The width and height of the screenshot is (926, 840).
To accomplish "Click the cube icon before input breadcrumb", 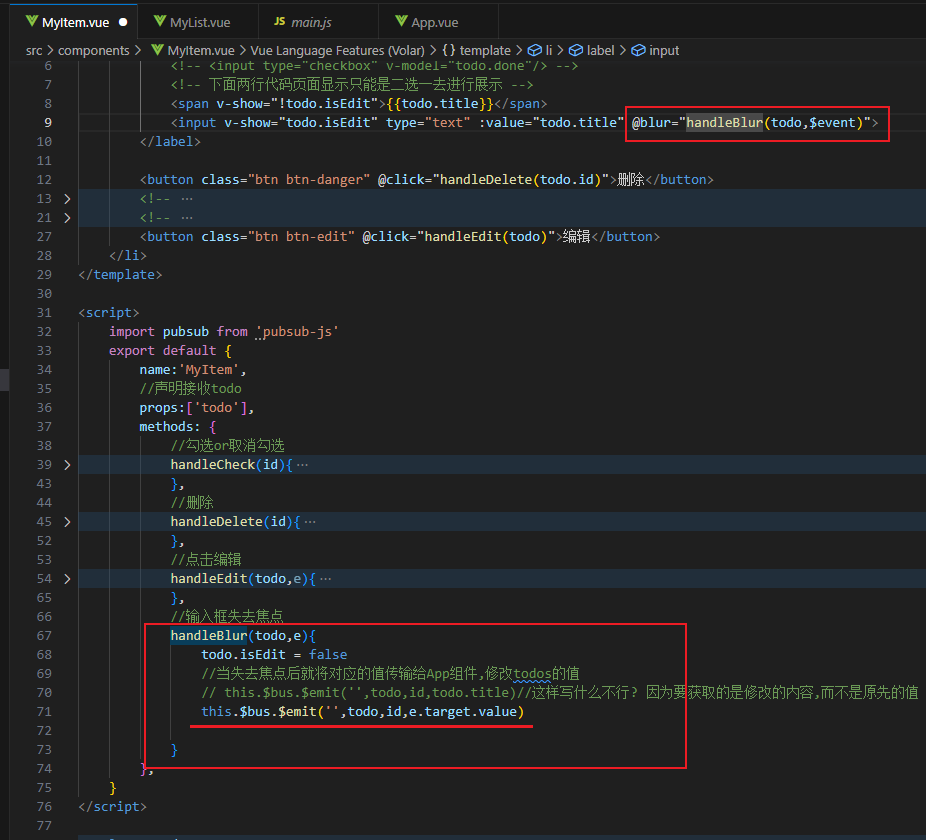I will pyautogui.click(x=638, y=50).
